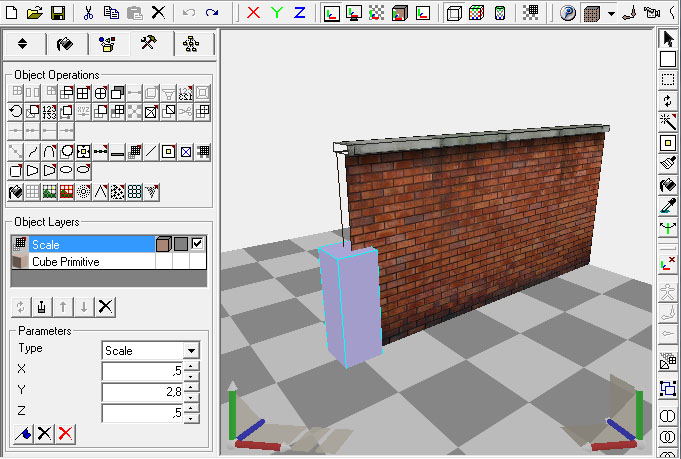Toggle the green Y axis constraint
Screen dimensions: 681x459
point(277,13)
